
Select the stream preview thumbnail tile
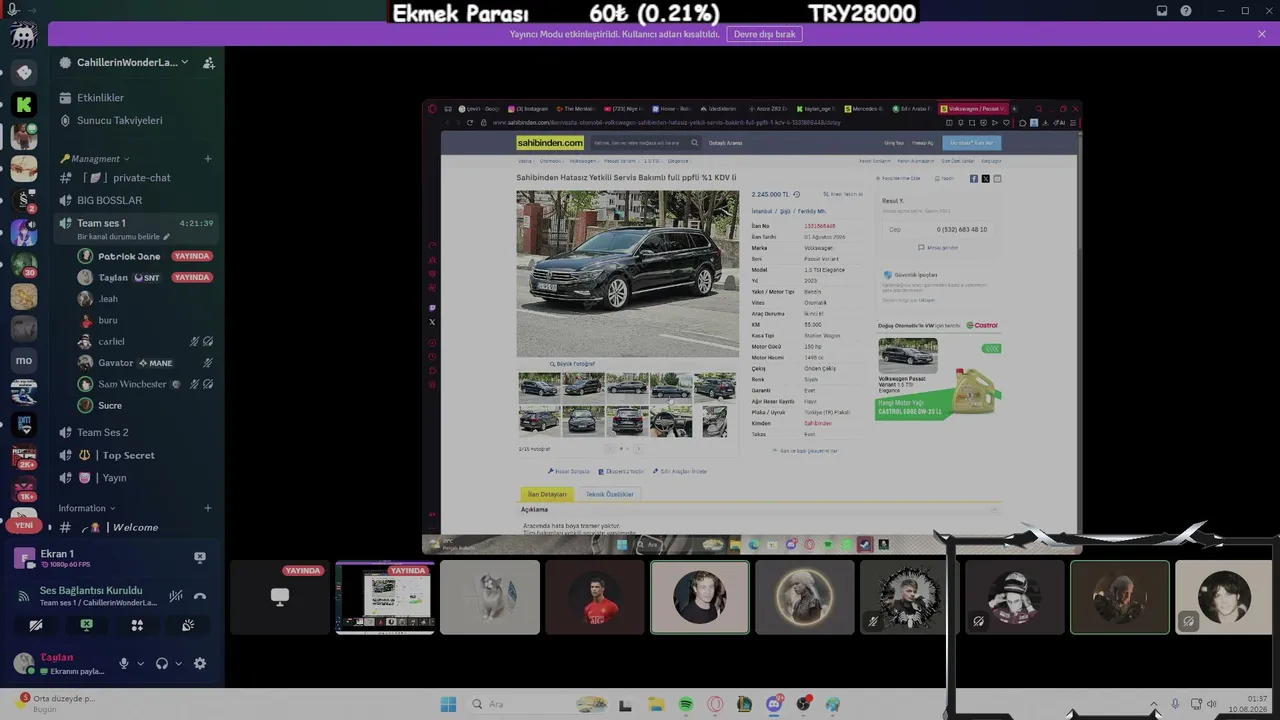tap(385, 597)
